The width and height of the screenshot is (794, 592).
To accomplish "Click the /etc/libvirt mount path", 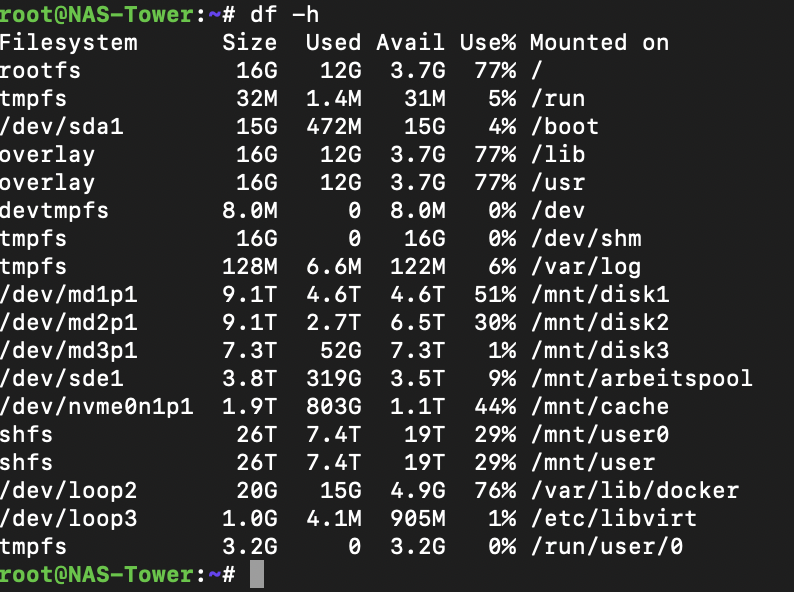I will [614, 519].
